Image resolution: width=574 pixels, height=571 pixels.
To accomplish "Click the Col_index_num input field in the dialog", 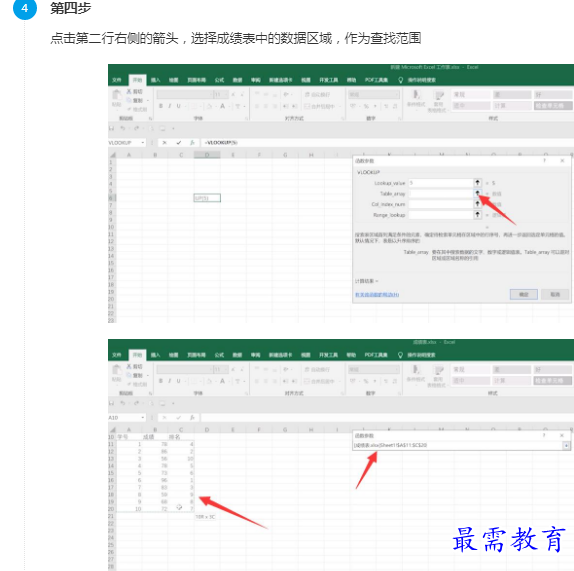I will tap(441, 204).
